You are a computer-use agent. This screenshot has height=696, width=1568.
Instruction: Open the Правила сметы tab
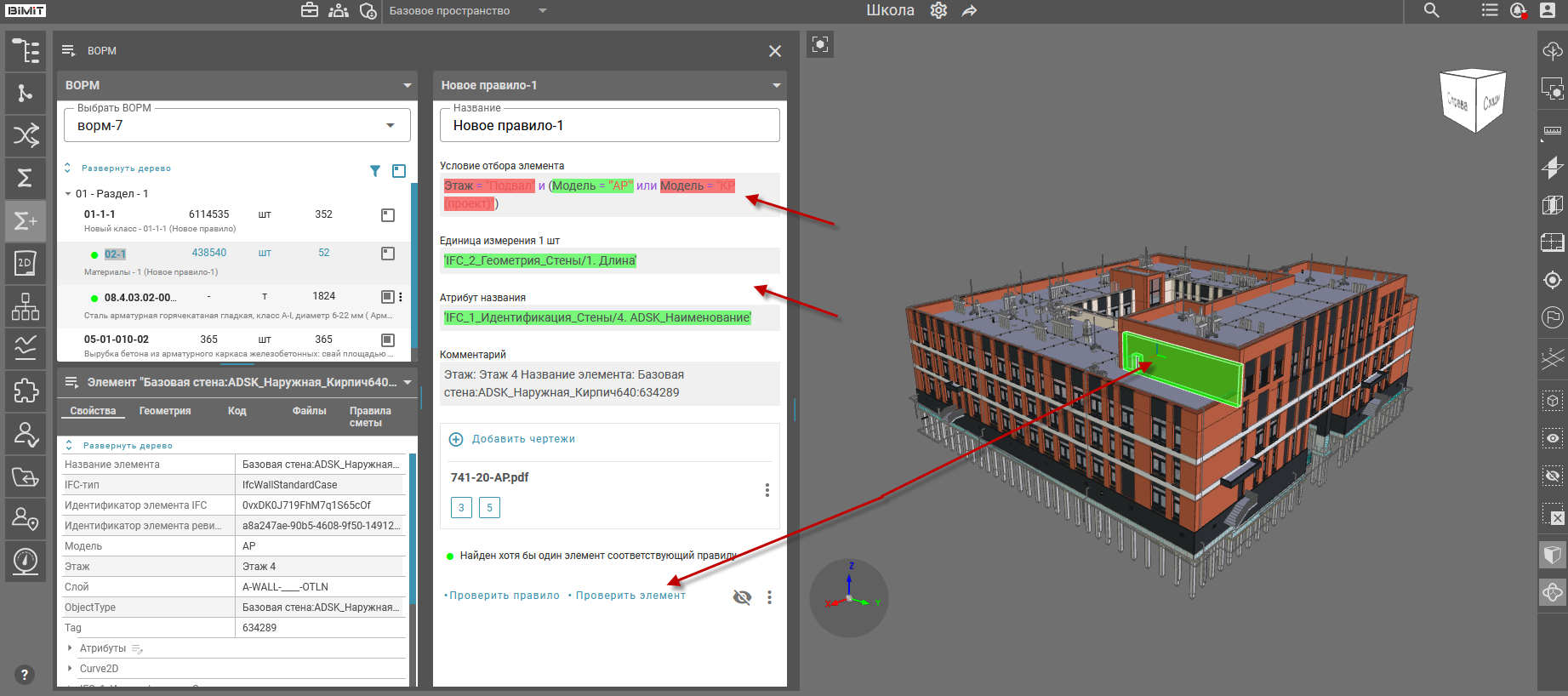[x=370, y=416]
